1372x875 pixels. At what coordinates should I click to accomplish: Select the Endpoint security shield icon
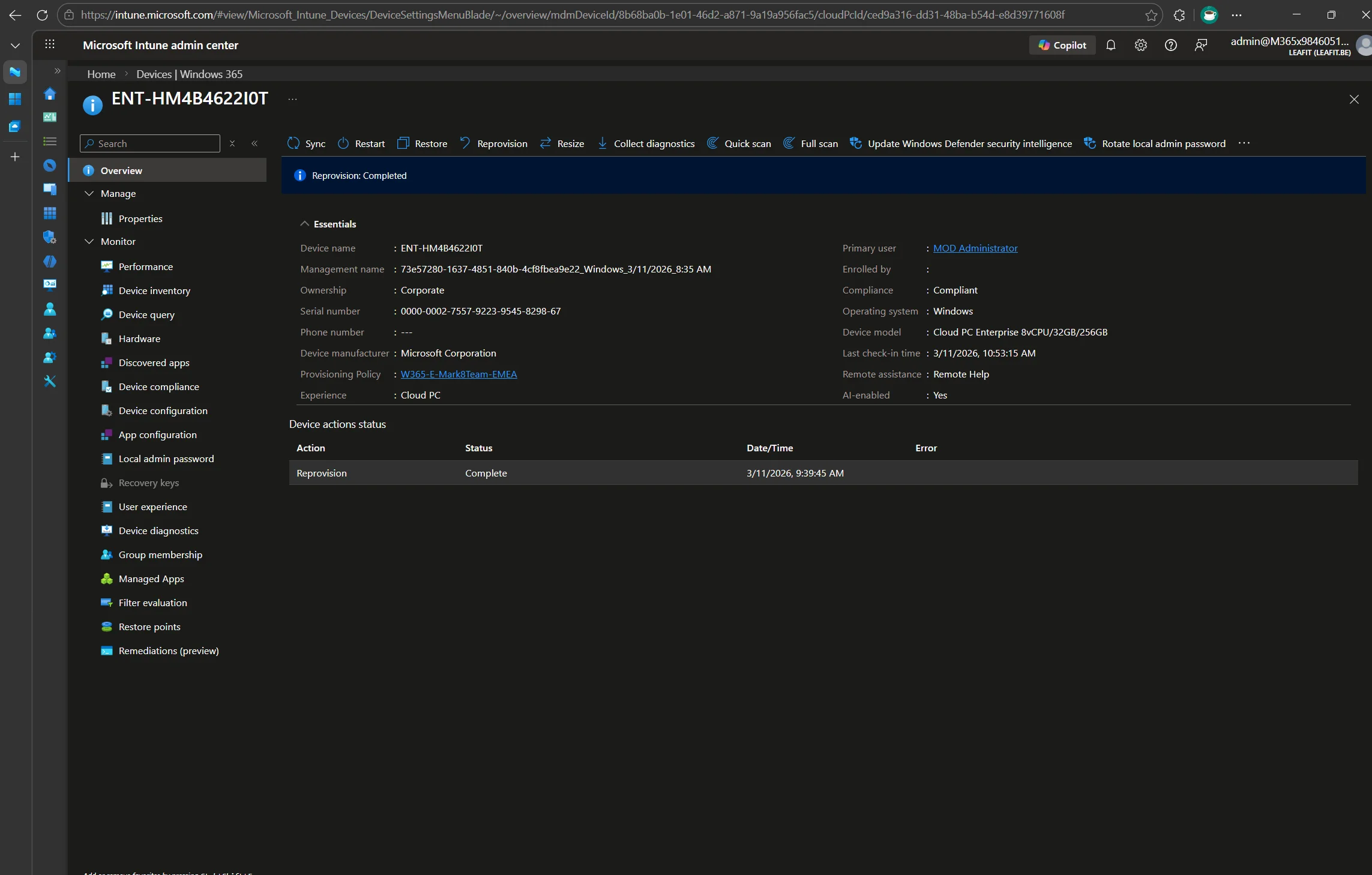pyautogui.click(x=50, y=238)
